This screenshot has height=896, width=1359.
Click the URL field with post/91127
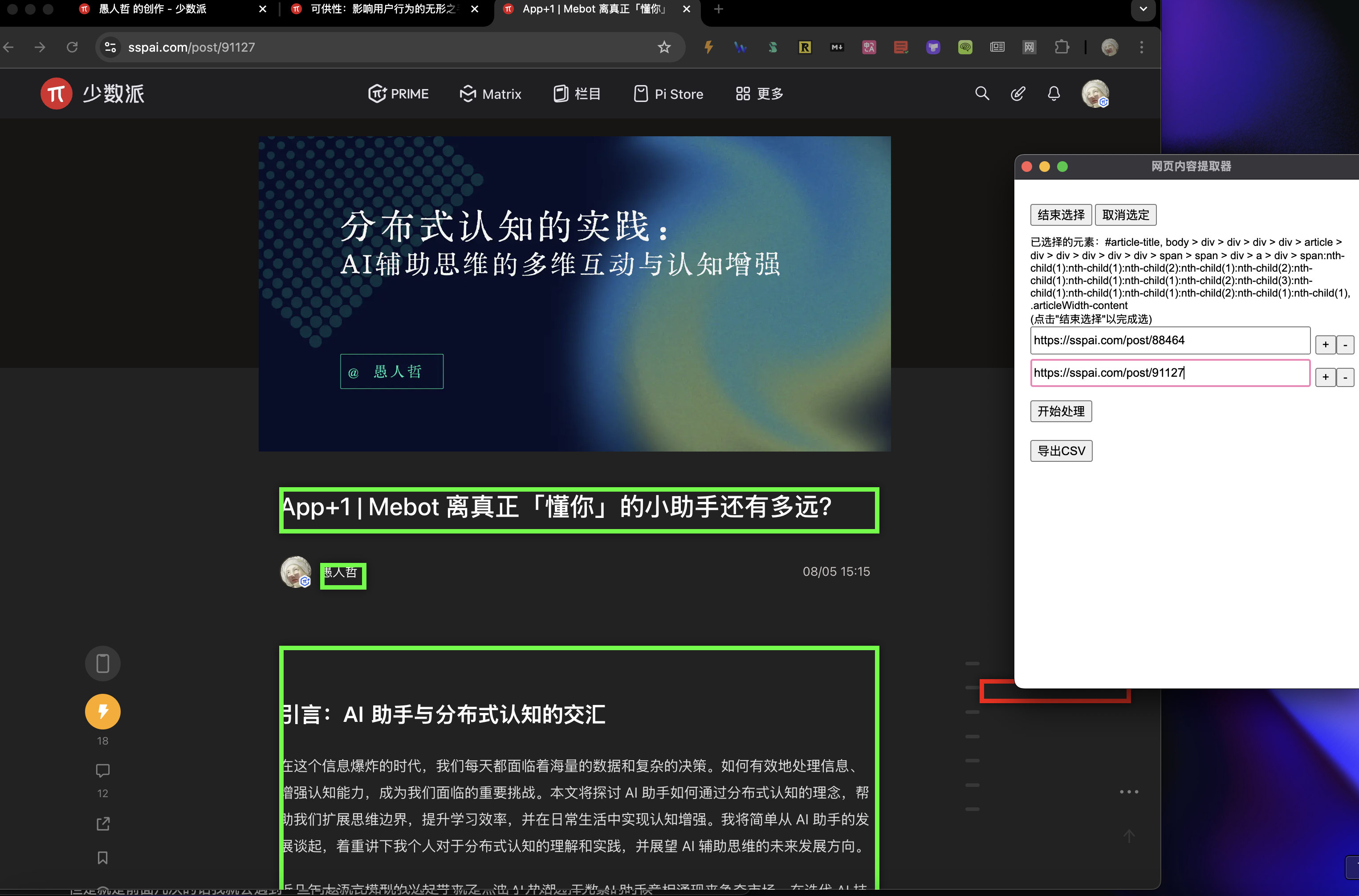[x=1170, y=373]
